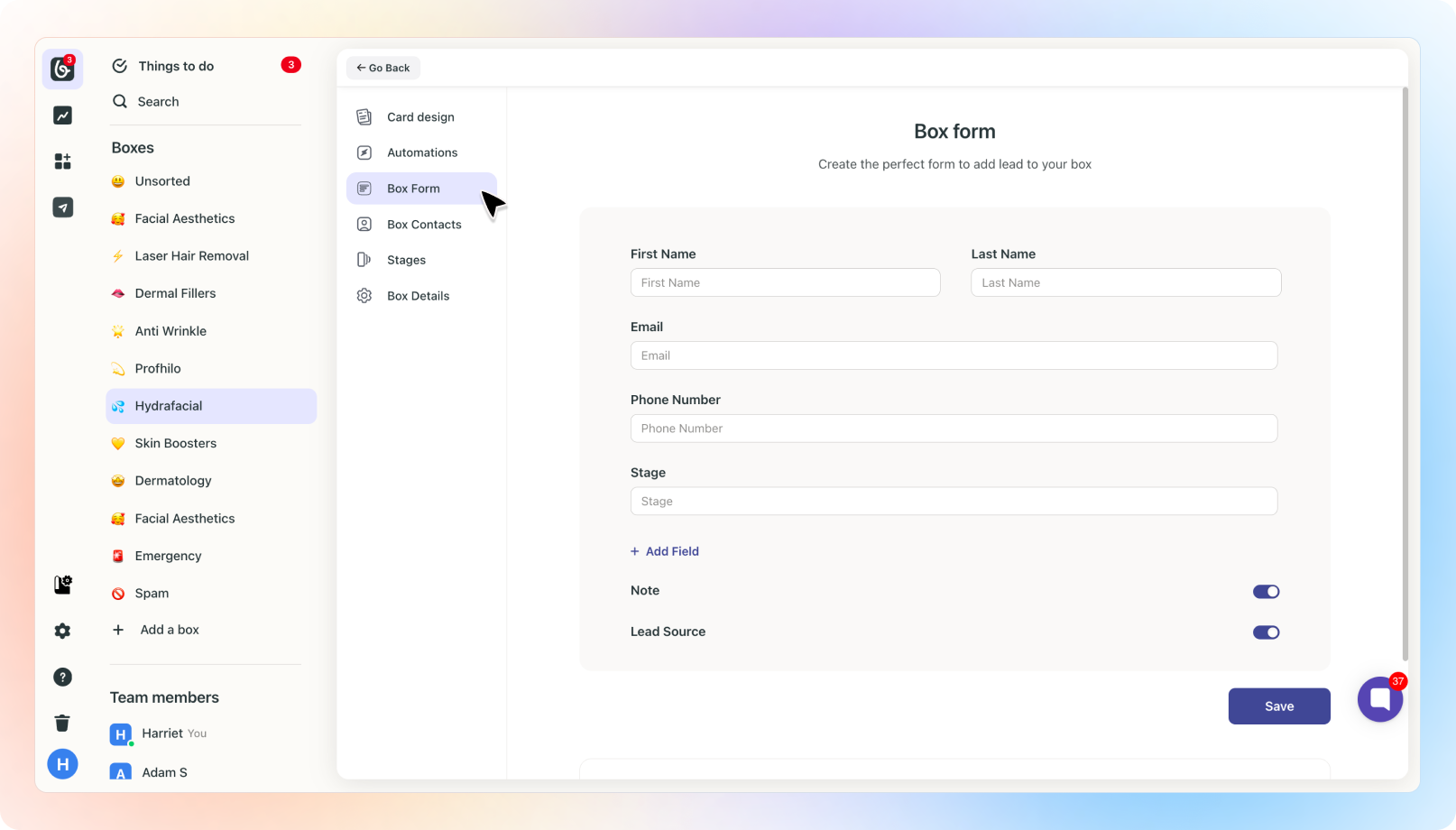Click the Boxes section heading
The image size is (1456, 830).
point(133,148)
